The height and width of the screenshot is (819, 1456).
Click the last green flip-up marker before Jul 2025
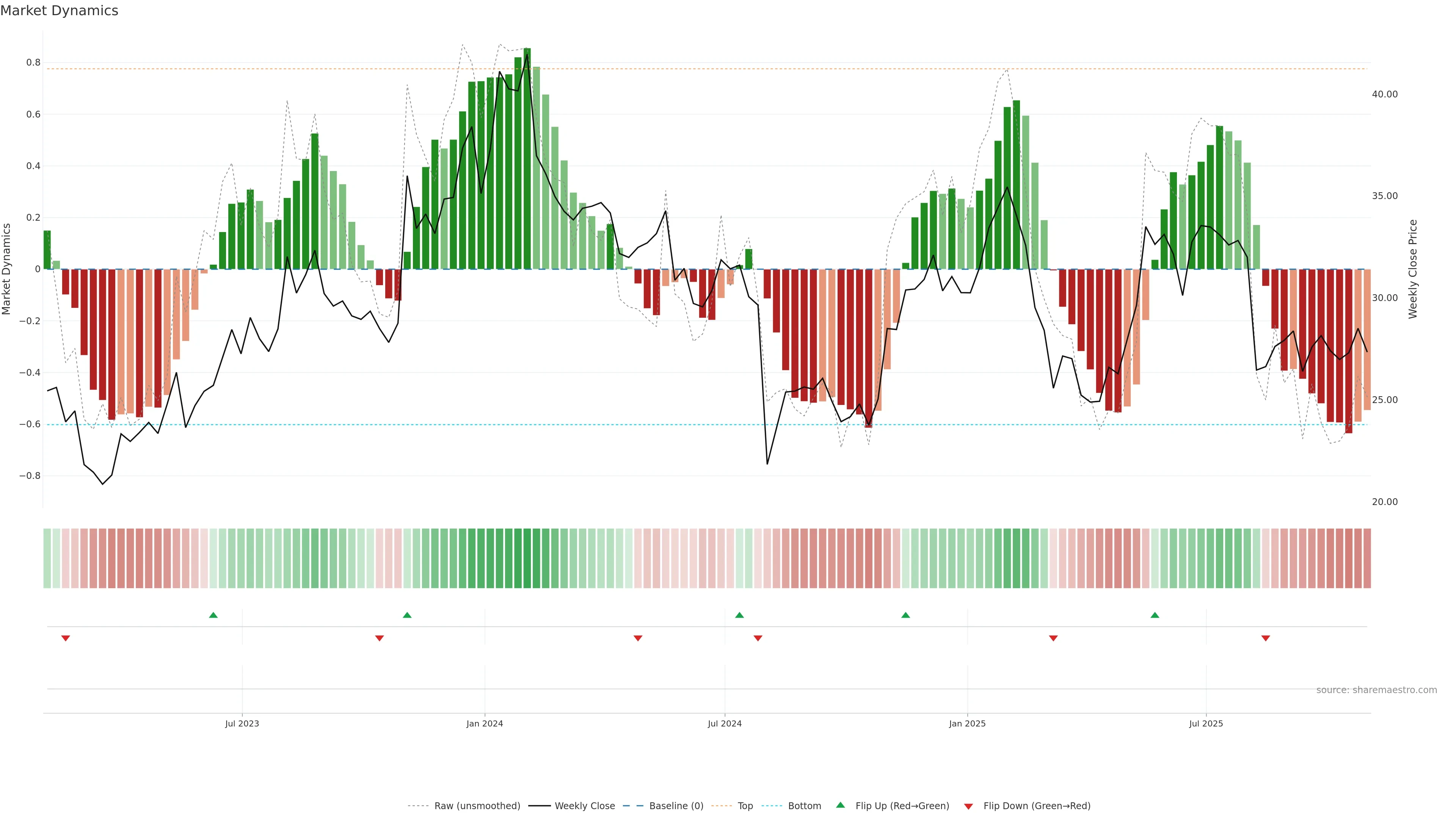click(x=1155, y=615)
